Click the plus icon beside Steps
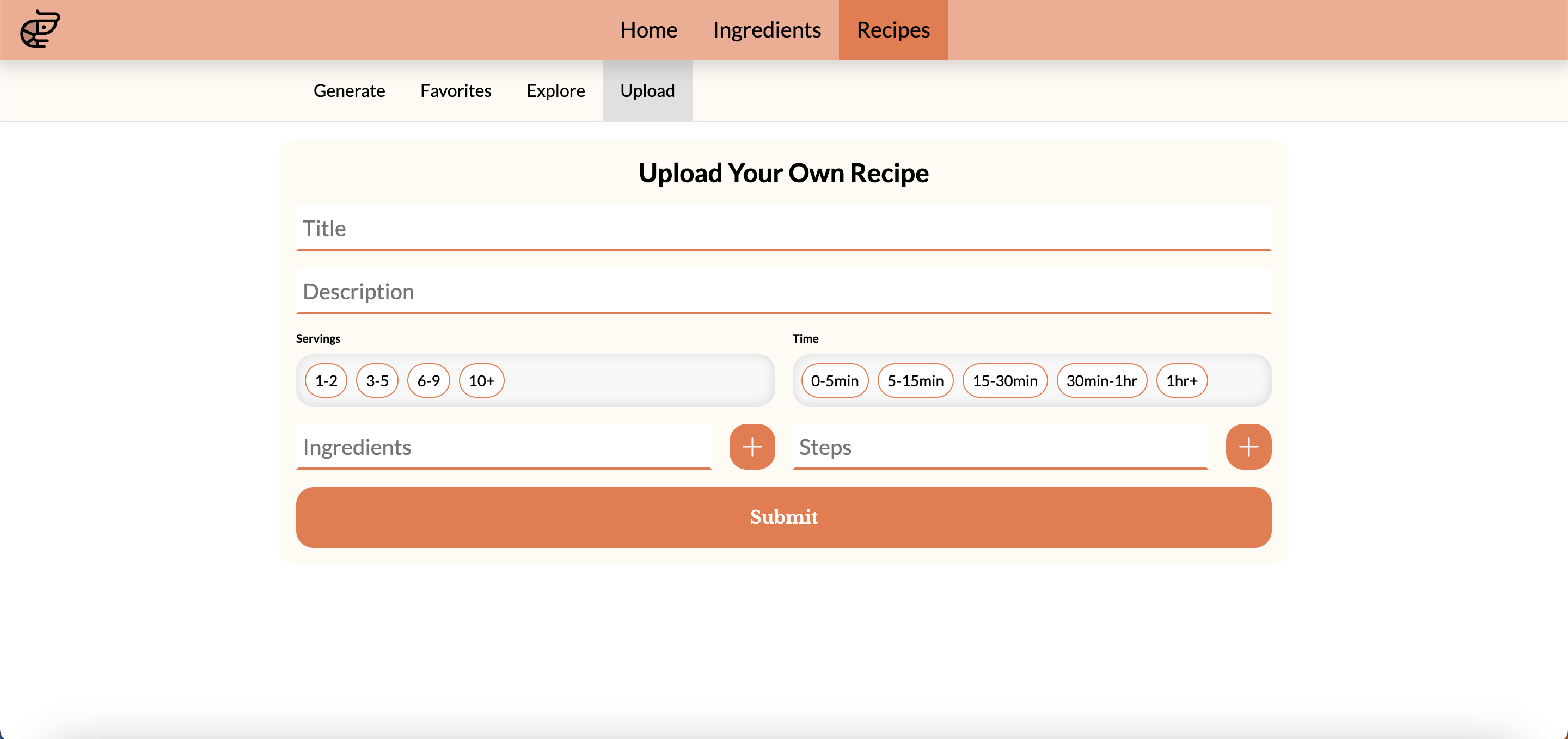Screen dimensions: 1568x739 pyautogui.click(x=1248, y=447)
